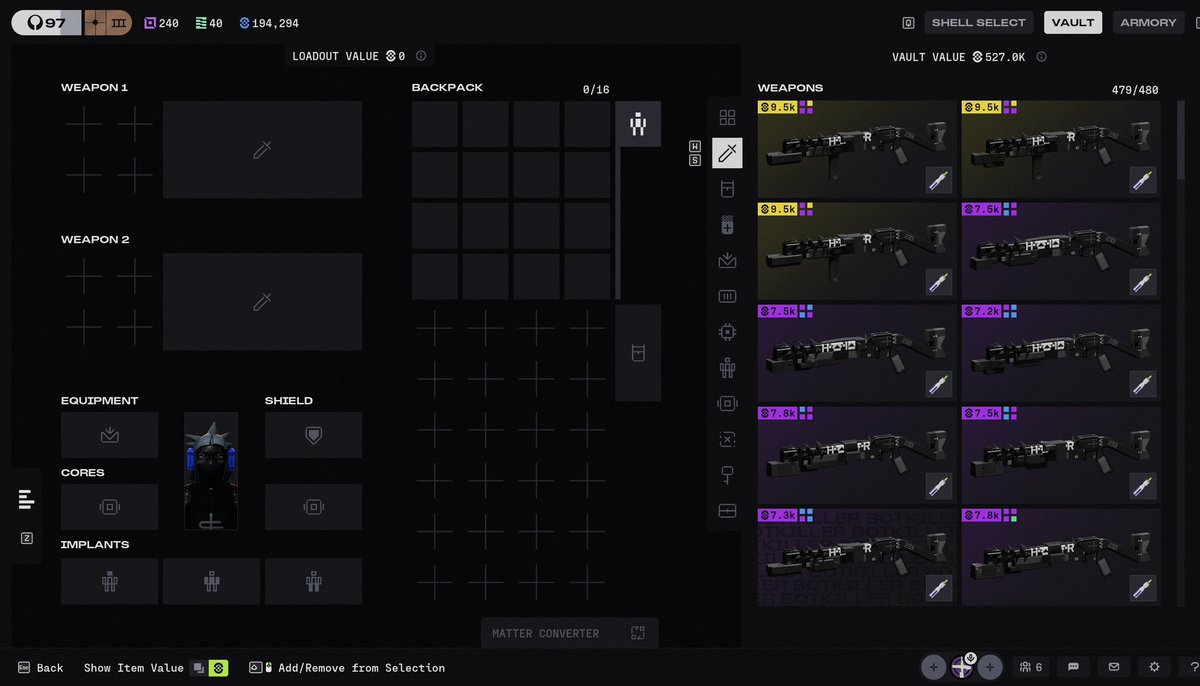The image size is (1200, 686).
Task: Switch backpack panel to runner figure tab
Action: click(x=638, y=124)
